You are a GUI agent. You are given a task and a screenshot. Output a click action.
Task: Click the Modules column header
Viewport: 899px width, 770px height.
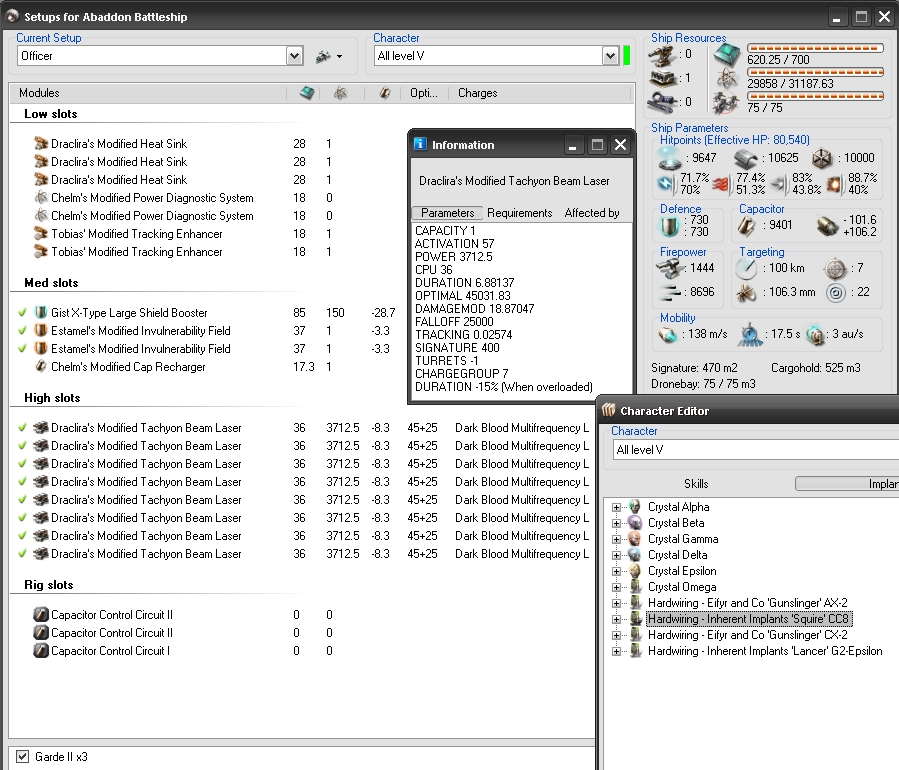40,93
